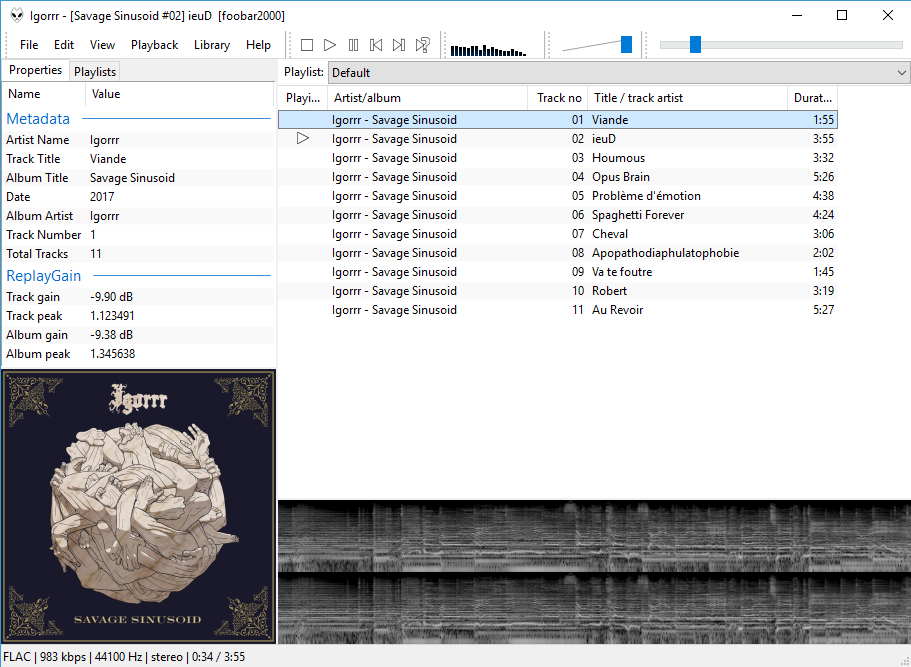The width and height of the screenshot is (911, 667).
Task: Select the track Problème d'émotion
Action: coord(558,196)
